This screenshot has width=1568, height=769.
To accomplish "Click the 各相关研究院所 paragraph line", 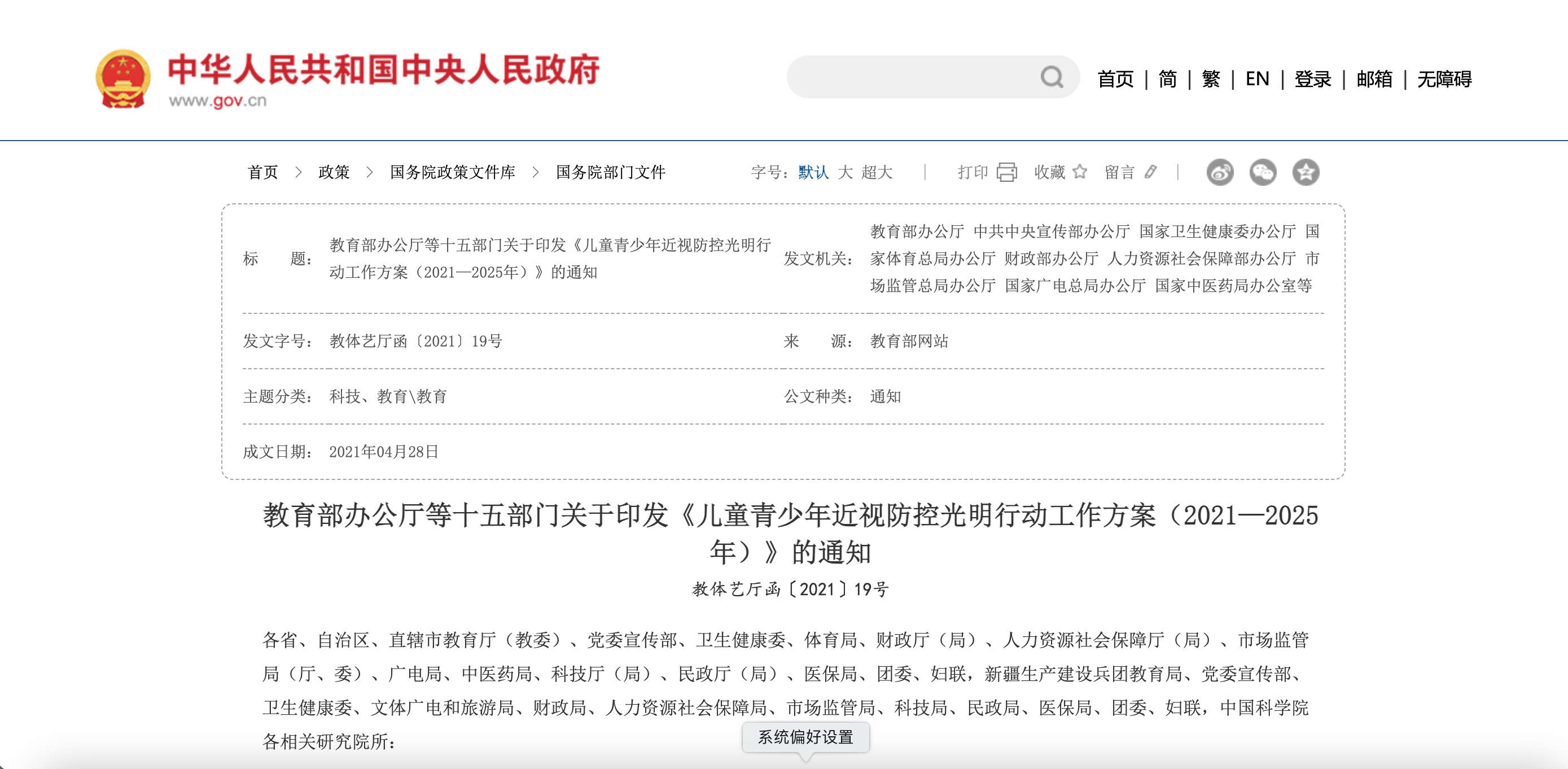I will point(329,741).
